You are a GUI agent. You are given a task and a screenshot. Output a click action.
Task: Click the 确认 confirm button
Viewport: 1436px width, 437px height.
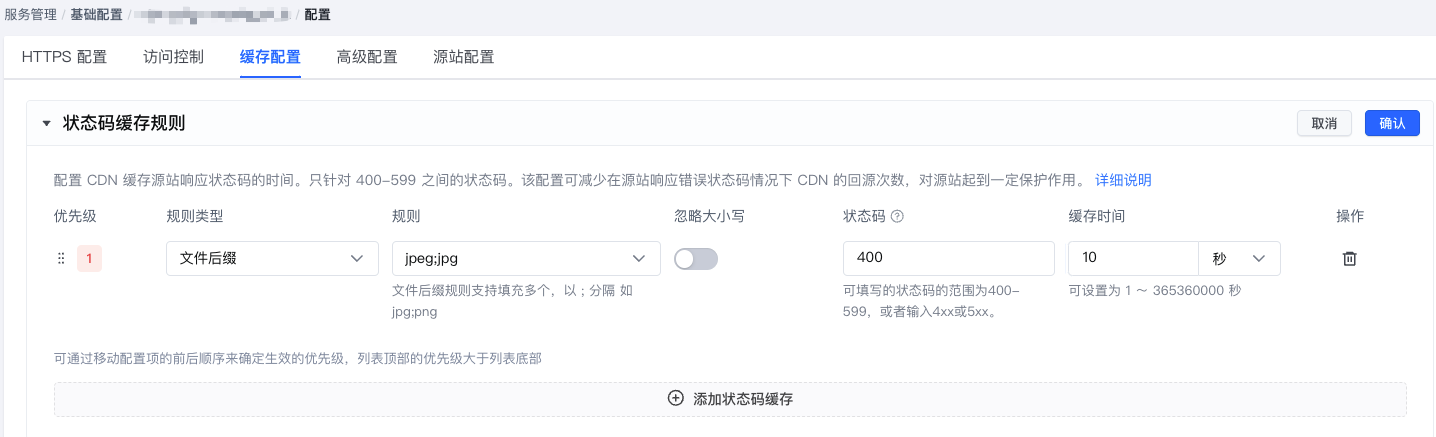coord(1392,123)
